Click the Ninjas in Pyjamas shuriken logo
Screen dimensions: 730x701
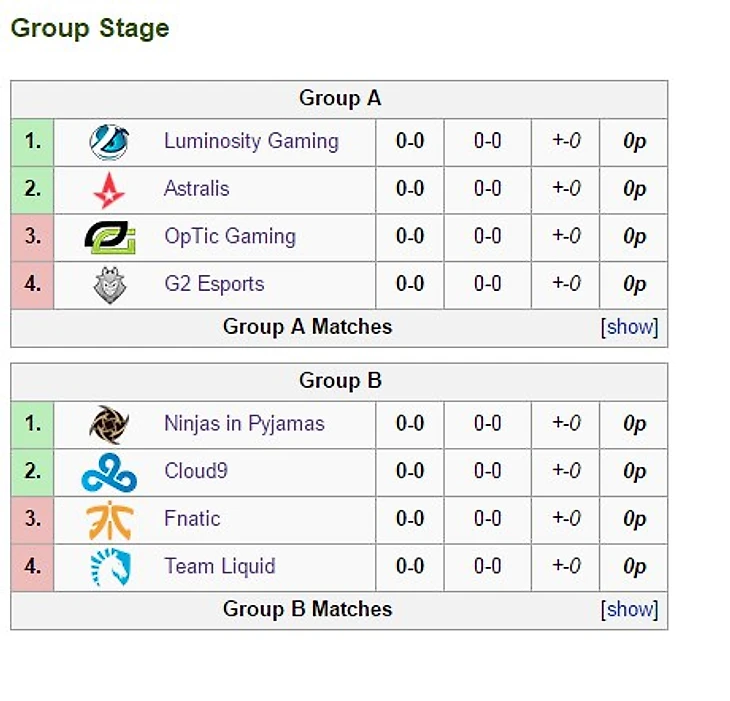(x=109, y=425)
